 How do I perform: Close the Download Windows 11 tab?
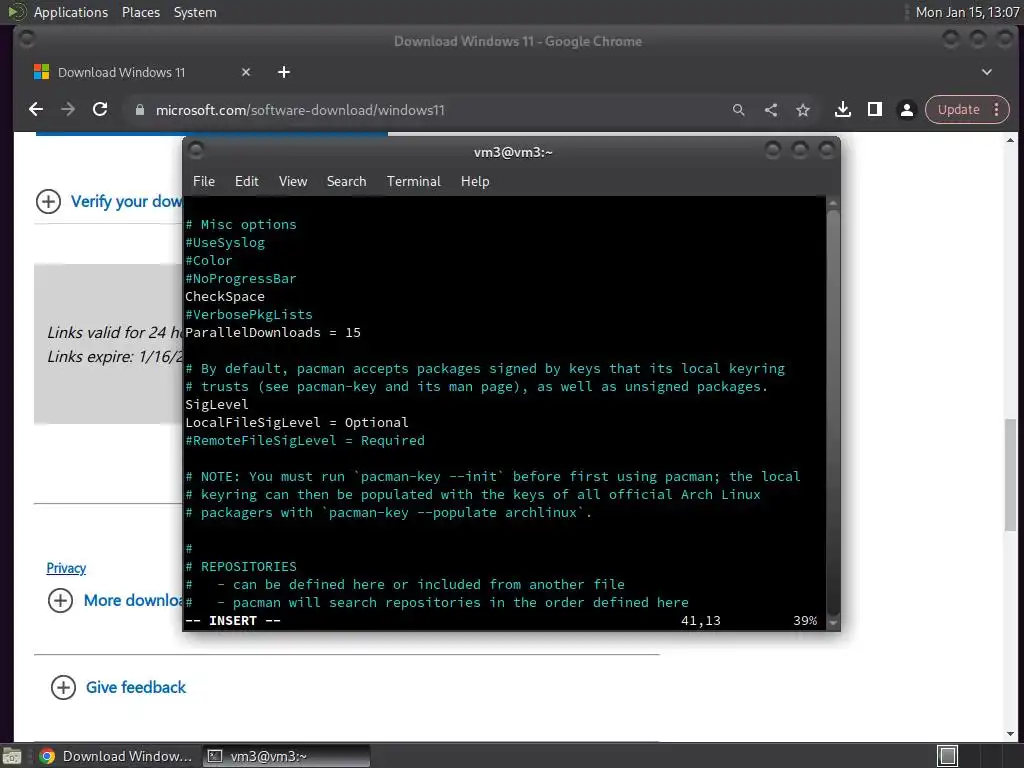pos(246,72)
